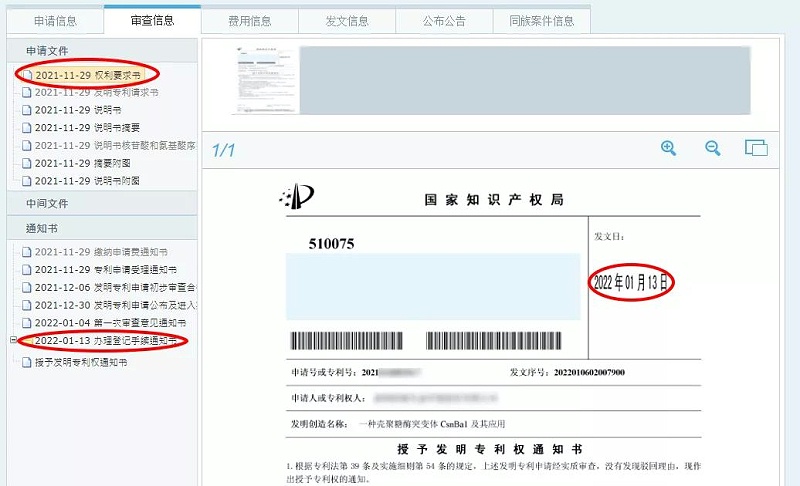Image resolution: width=800 pixels, height=486 pixels.
Task: Click file icon beside 说明书核苷酸和氨基酸序列
Action: click(x=27, y=145)
